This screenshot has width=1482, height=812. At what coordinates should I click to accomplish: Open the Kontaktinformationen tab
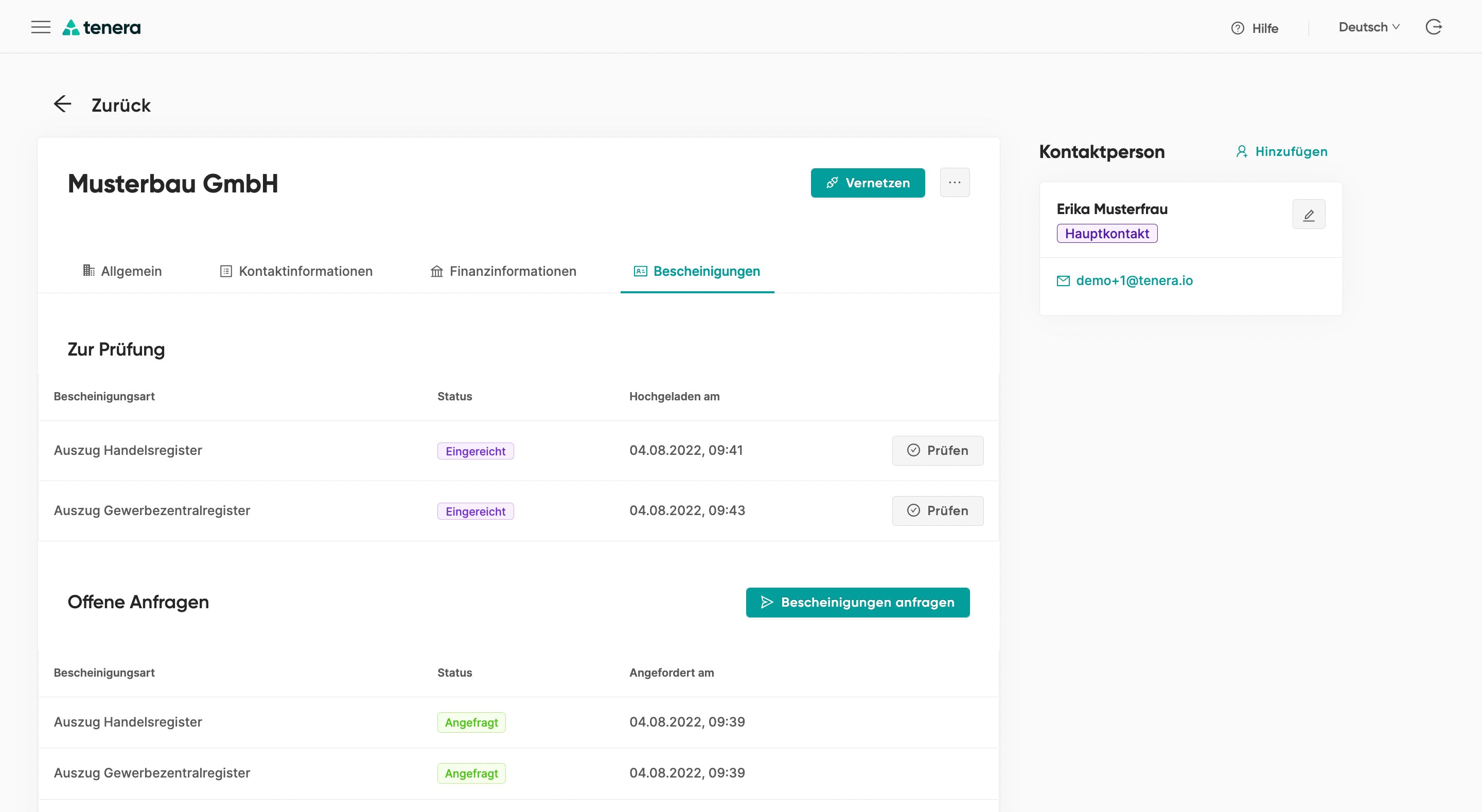(296, 271)
